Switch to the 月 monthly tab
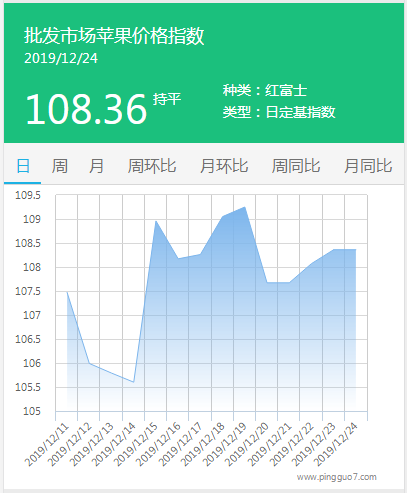This screenshot has height=493, width=407. click(x=96, y=166)
